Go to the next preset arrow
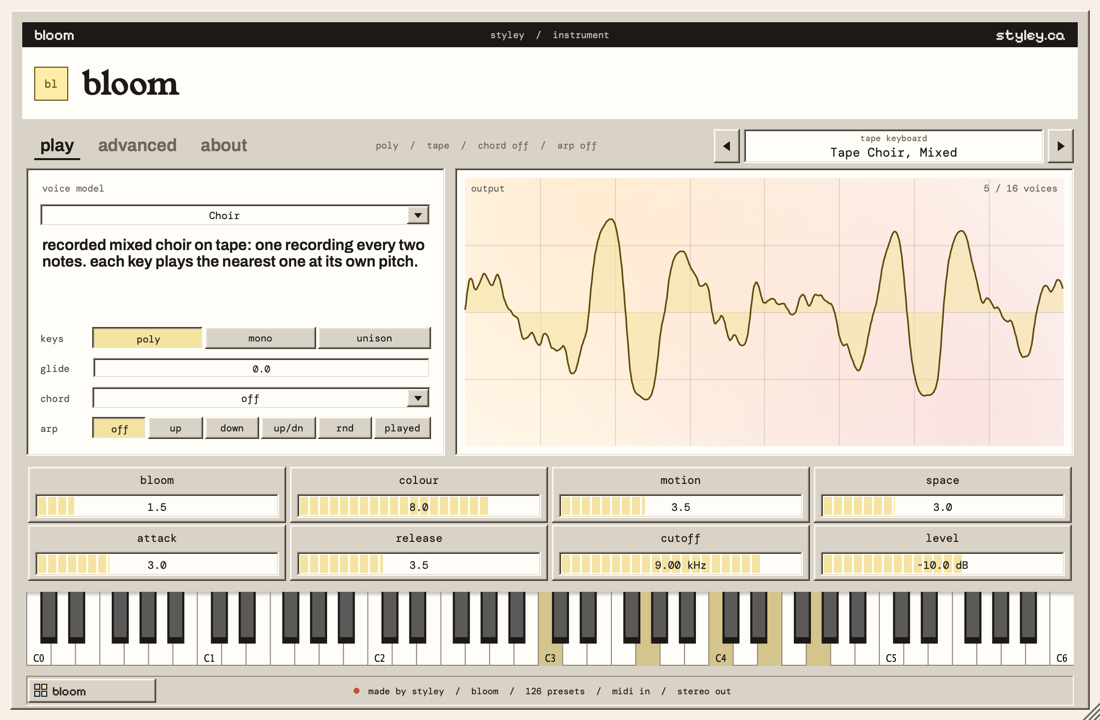This screenshot has width=1100, height=720. tap(1060, 146)
